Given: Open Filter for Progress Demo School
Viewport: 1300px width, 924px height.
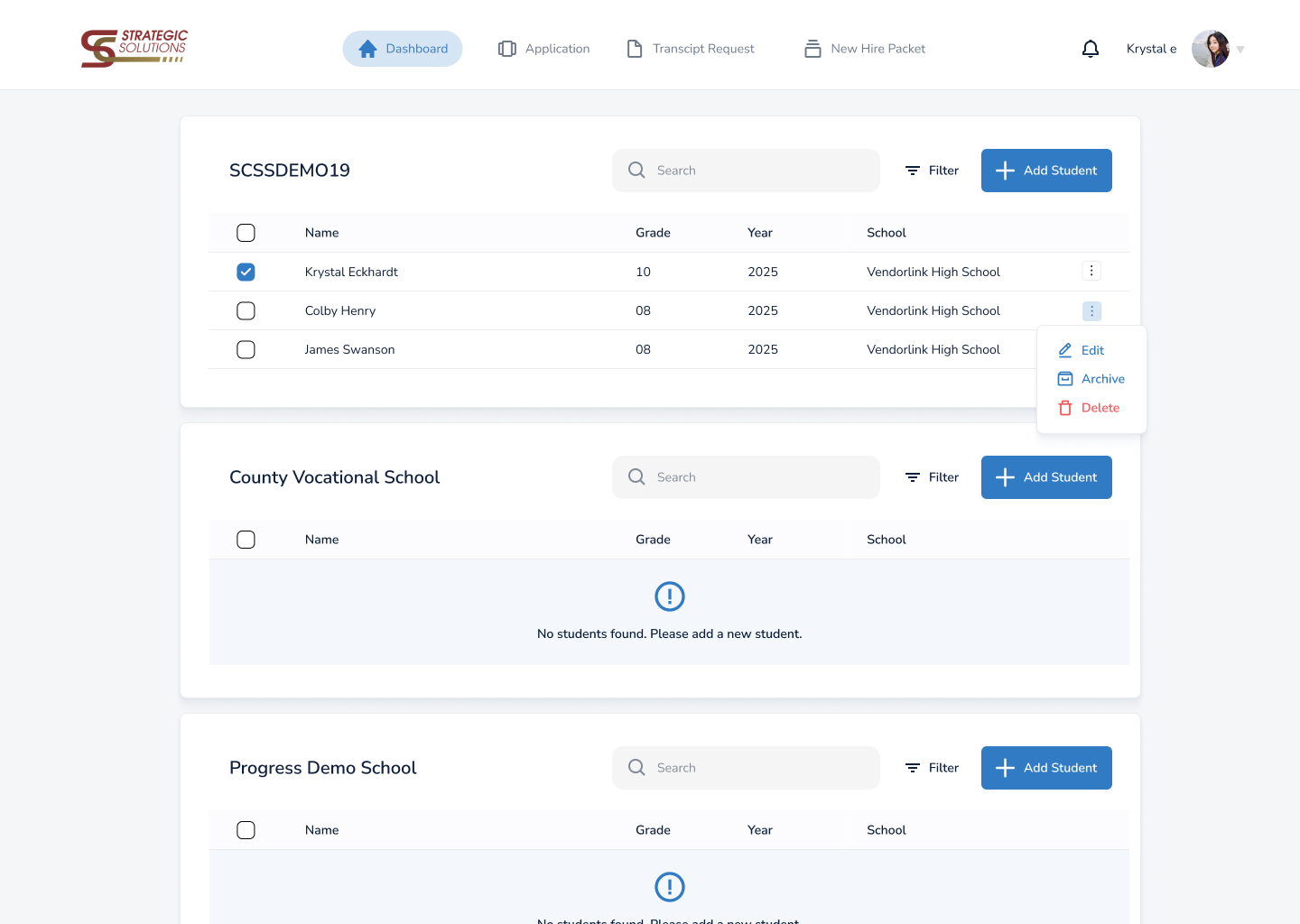Looking at the screenshot, I should tap(932, 768).
